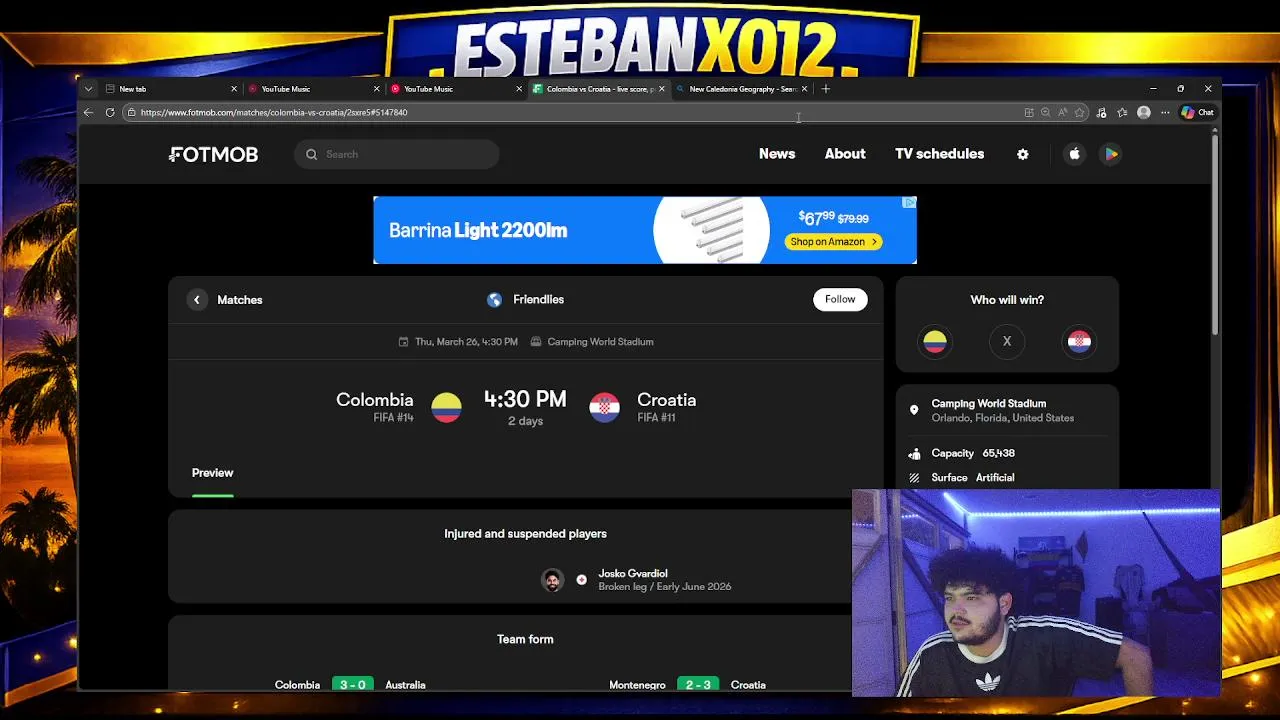
Task: Click the Barrina Light 2200lm ad banner
Action: [645, 230]
